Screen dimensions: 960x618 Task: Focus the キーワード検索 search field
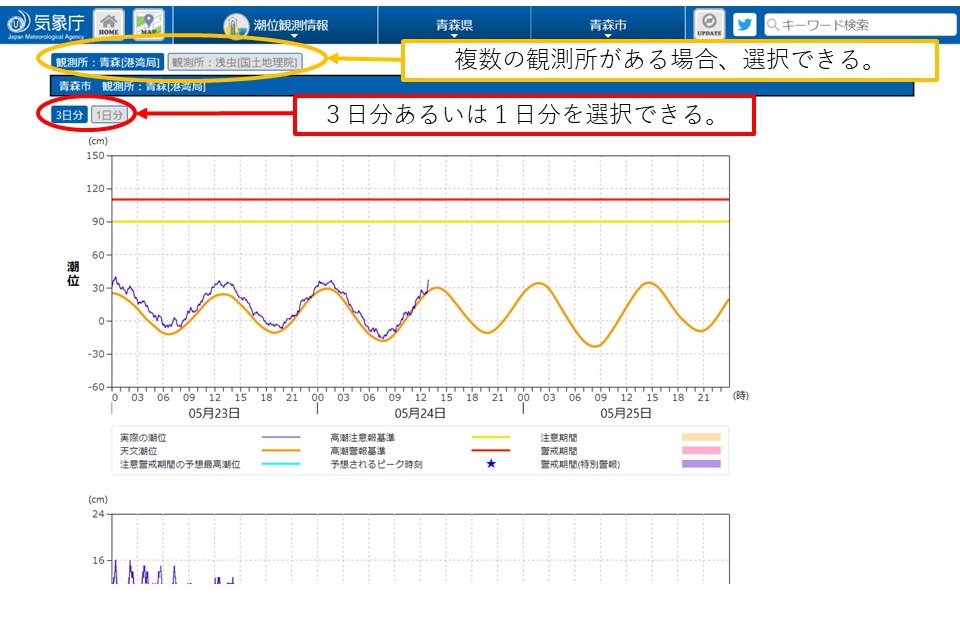point(860,24)
